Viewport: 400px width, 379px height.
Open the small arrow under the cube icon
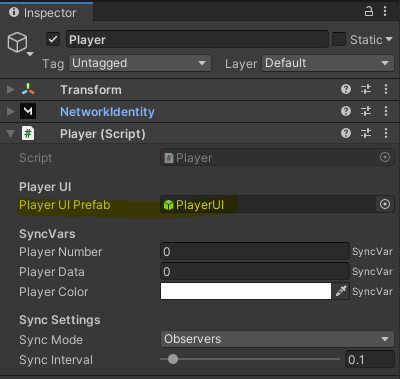coord(30,54)
